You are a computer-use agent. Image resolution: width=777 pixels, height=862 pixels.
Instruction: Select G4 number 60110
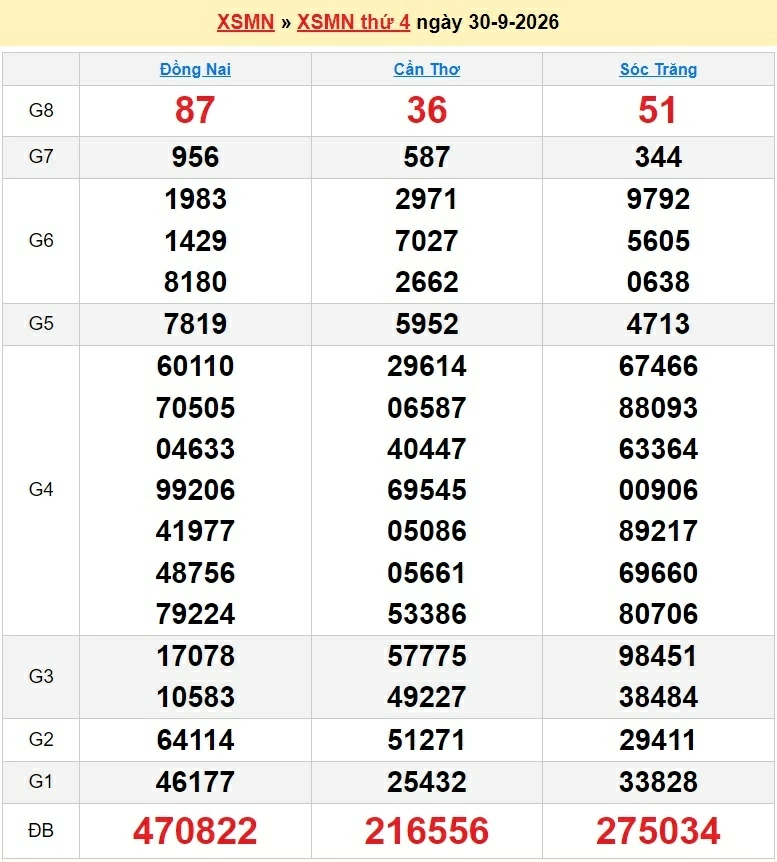(x=195, y=366)
